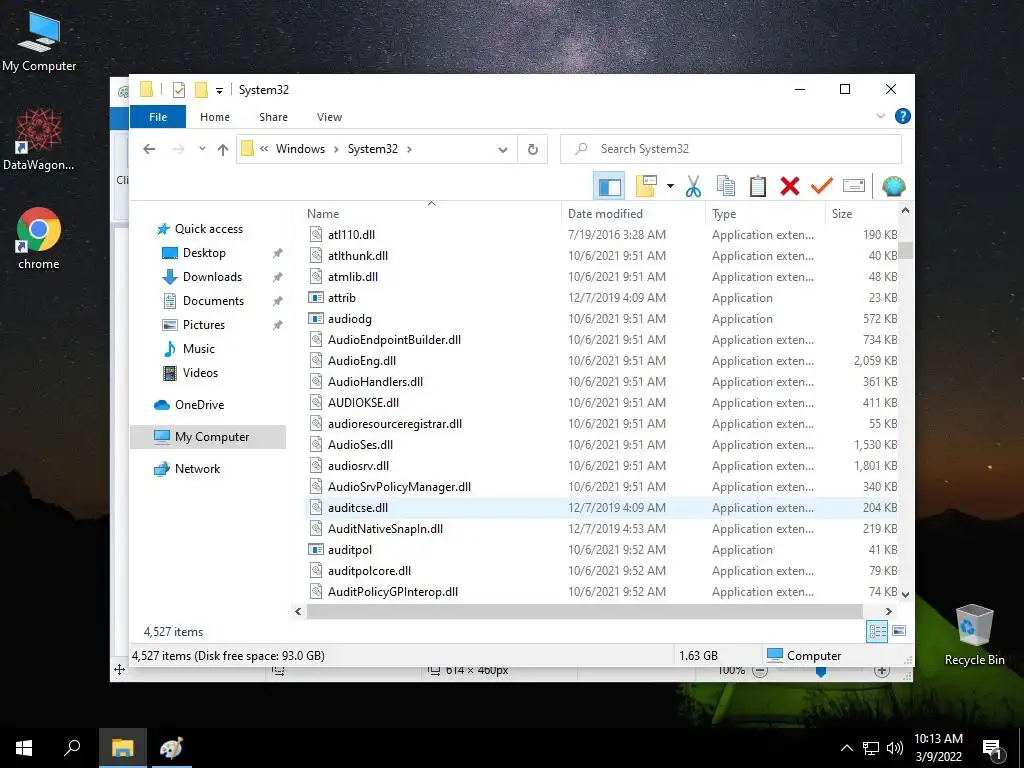
Task: Sort by the Size column header
Action: [842, 214]
